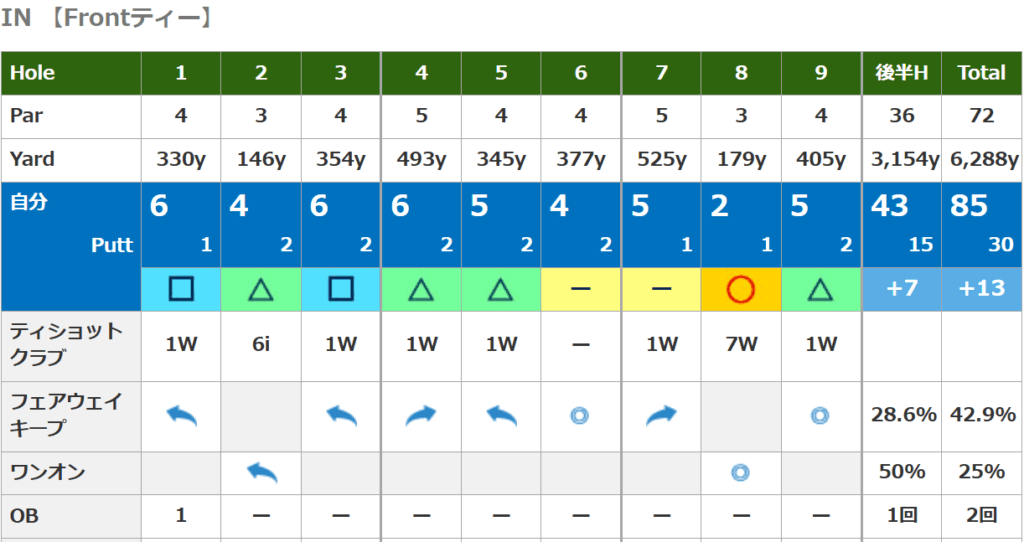Click the fairway-hit circle icon for hole 9
The image size is (1024, 542).
point(821,415)
